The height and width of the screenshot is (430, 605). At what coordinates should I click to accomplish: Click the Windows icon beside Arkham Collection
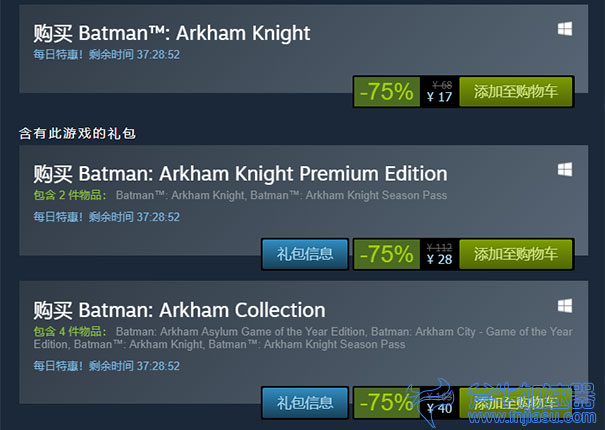pos(564,305)
